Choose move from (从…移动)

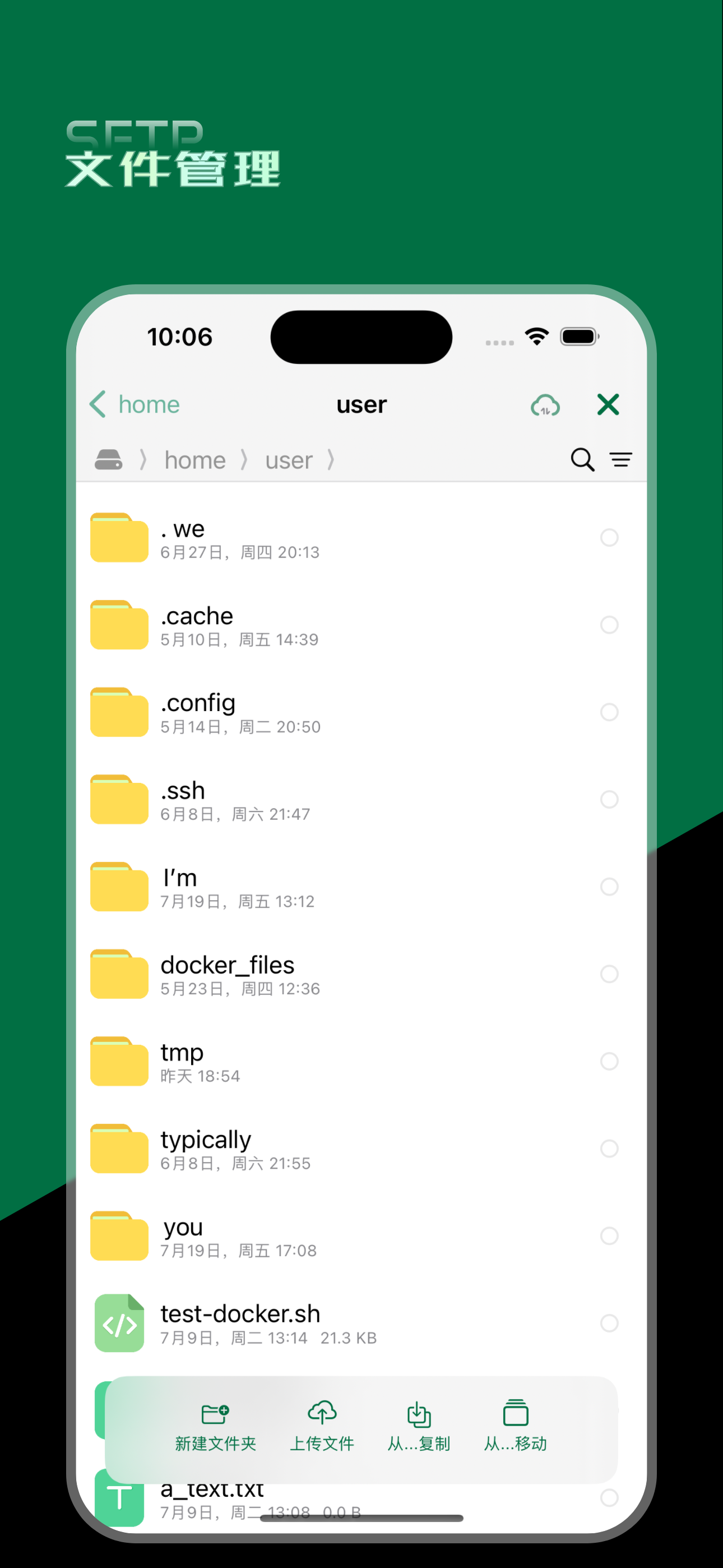click(516, 1426)
